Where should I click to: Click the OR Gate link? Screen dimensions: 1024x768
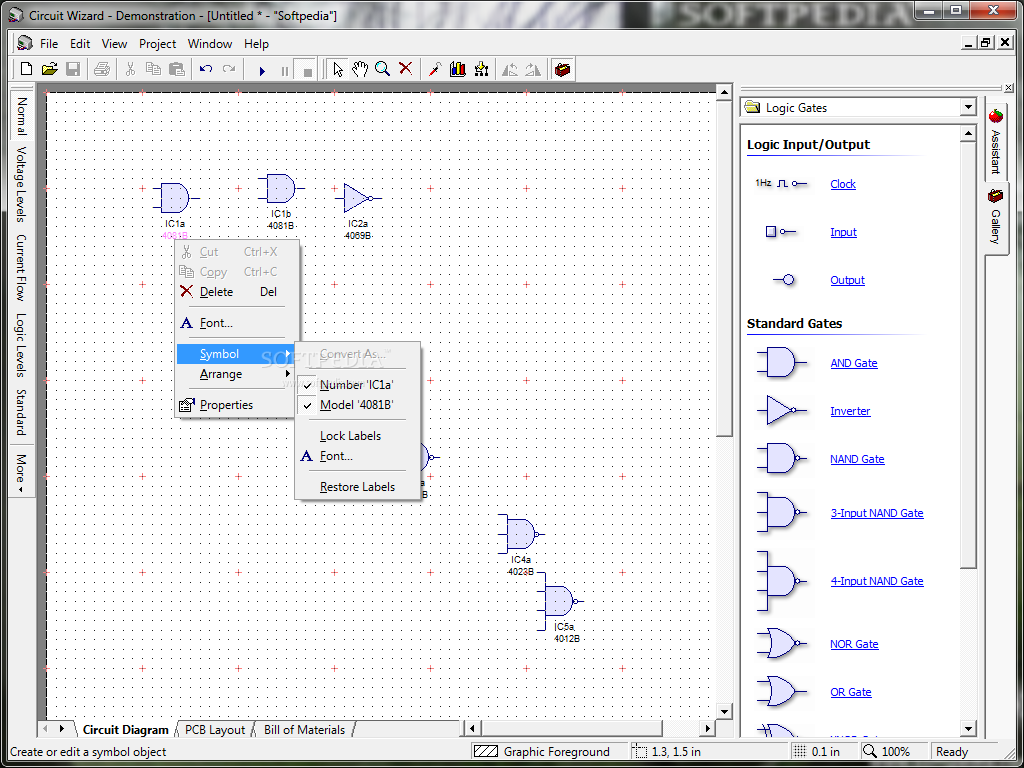pos(850,692)
